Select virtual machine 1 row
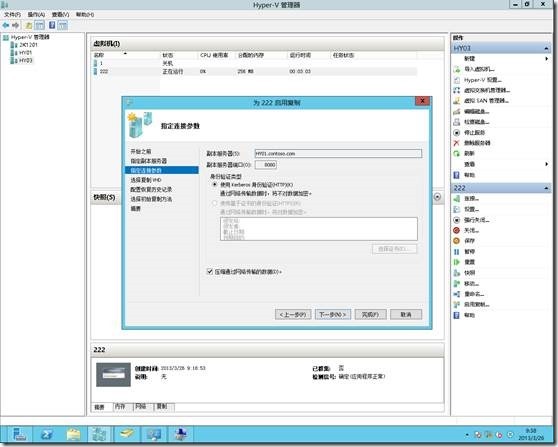Image resolution: width=558 pixels, height=447 pixels. (x=254, y=63)
